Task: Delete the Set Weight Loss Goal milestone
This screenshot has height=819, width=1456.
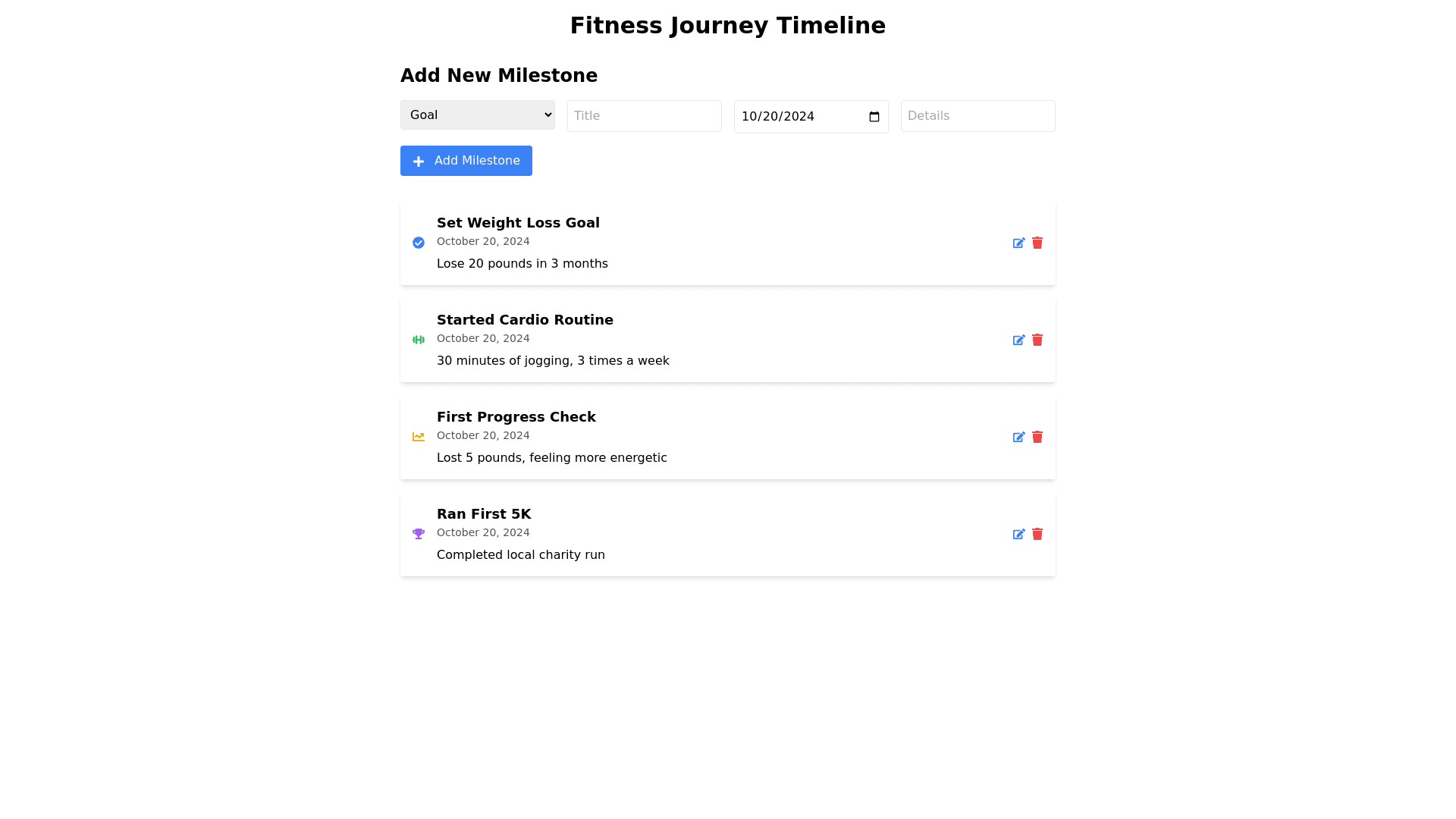Action: [1037, 243]
